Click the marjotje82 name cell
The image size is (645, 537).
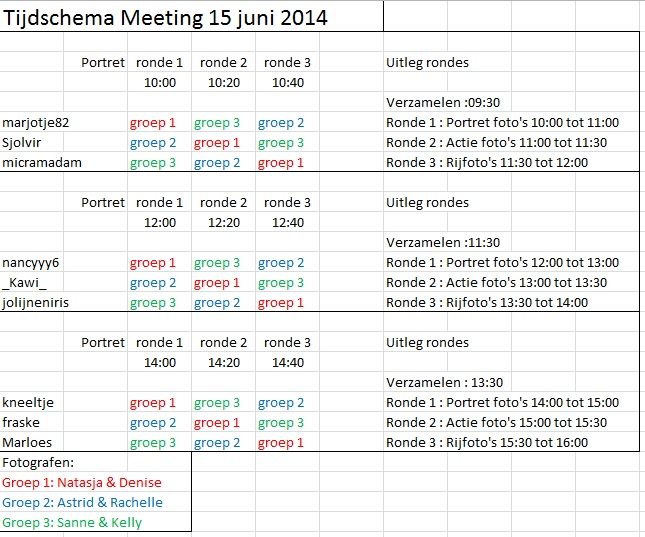tap(36, 123)
